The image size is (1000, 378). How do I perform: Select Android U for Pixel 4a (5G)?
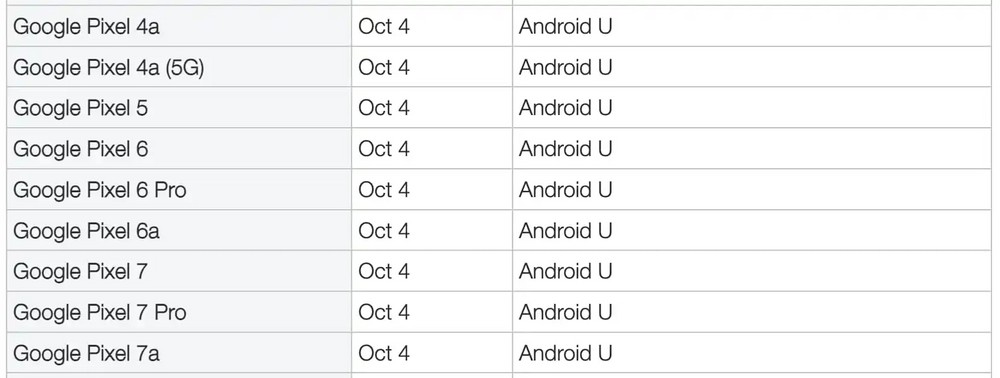[566, 68]
